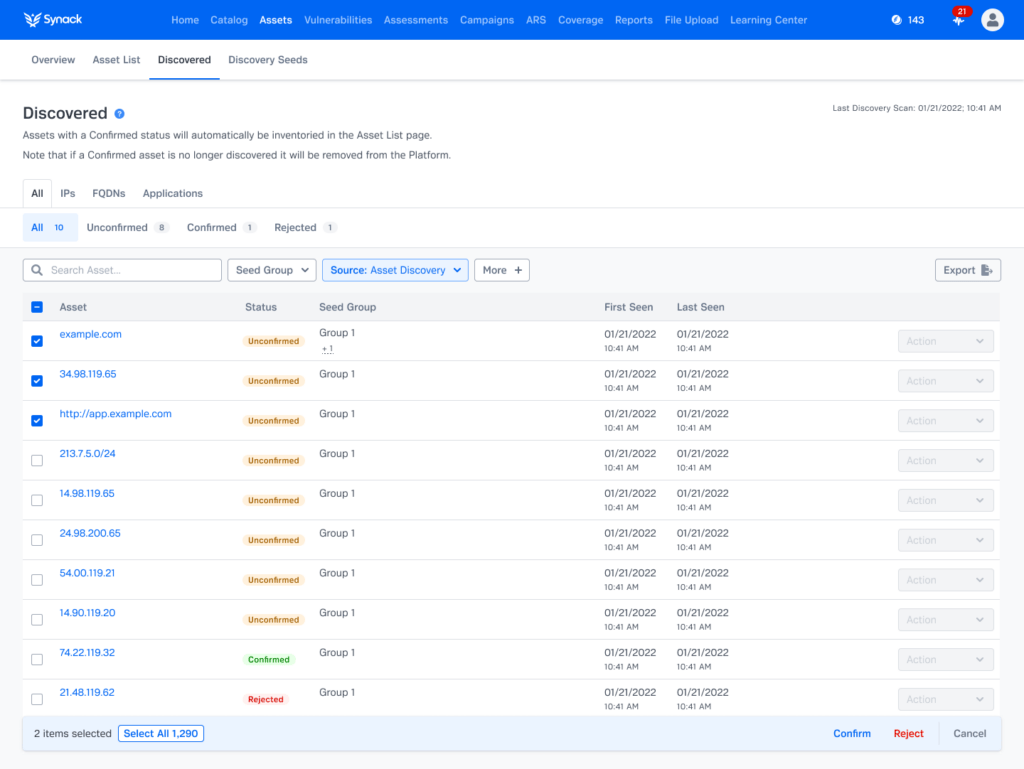Viewport: 1024px width, 769px height.
Task: Click the Export file icon
Action: 987,270
